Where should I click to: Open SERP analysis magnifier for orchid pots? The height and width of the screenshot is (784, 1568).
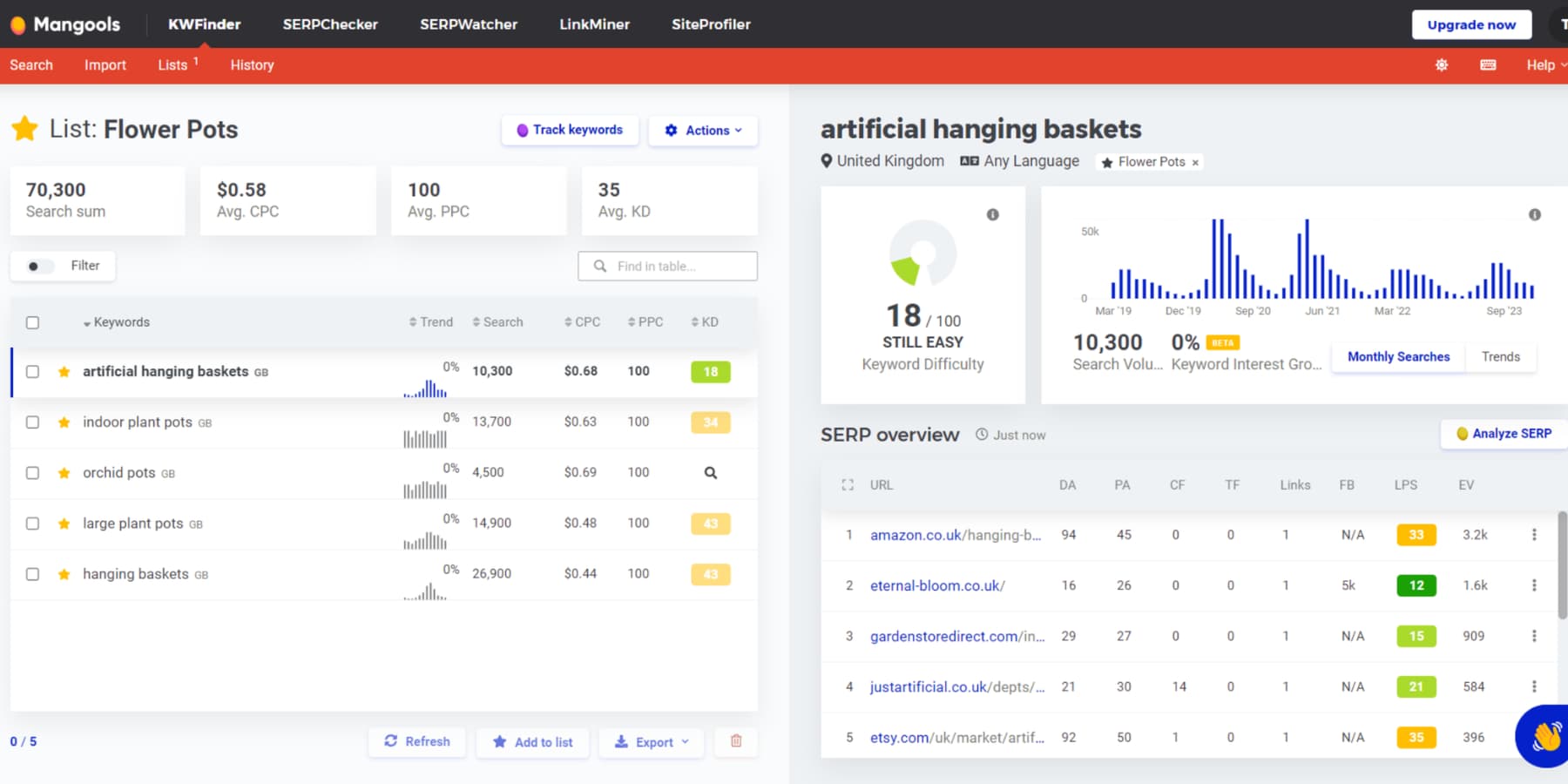pos(710,472)
